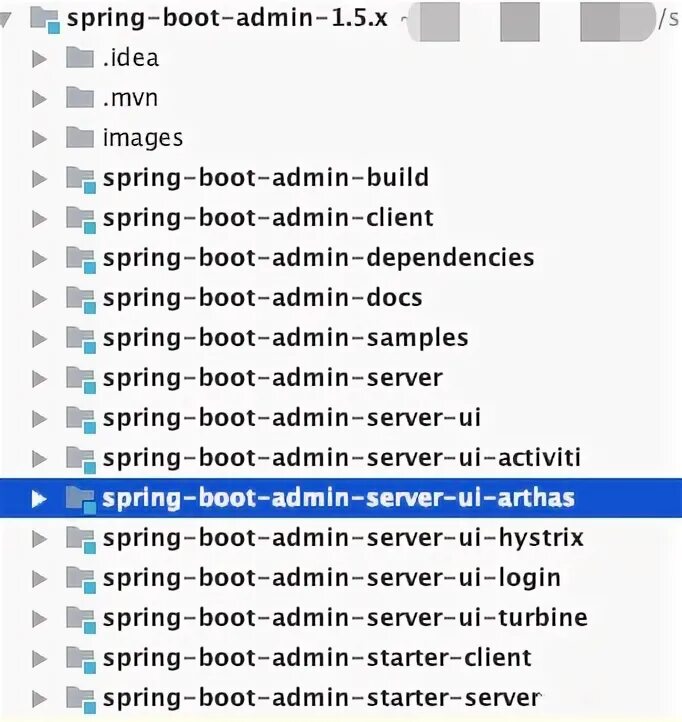This screenshot has height=722, width=682.
Task: Expand spring-boot-admin-server-ui-arthas disclosure arrow
Action: 39,499
